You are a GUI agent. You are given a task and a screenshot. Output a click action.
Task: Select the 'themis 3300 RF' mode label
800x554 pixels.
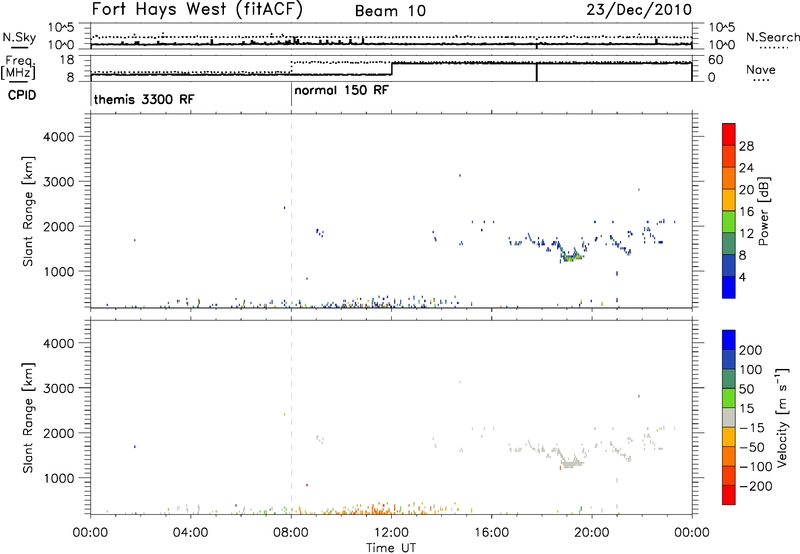point(144,99)
